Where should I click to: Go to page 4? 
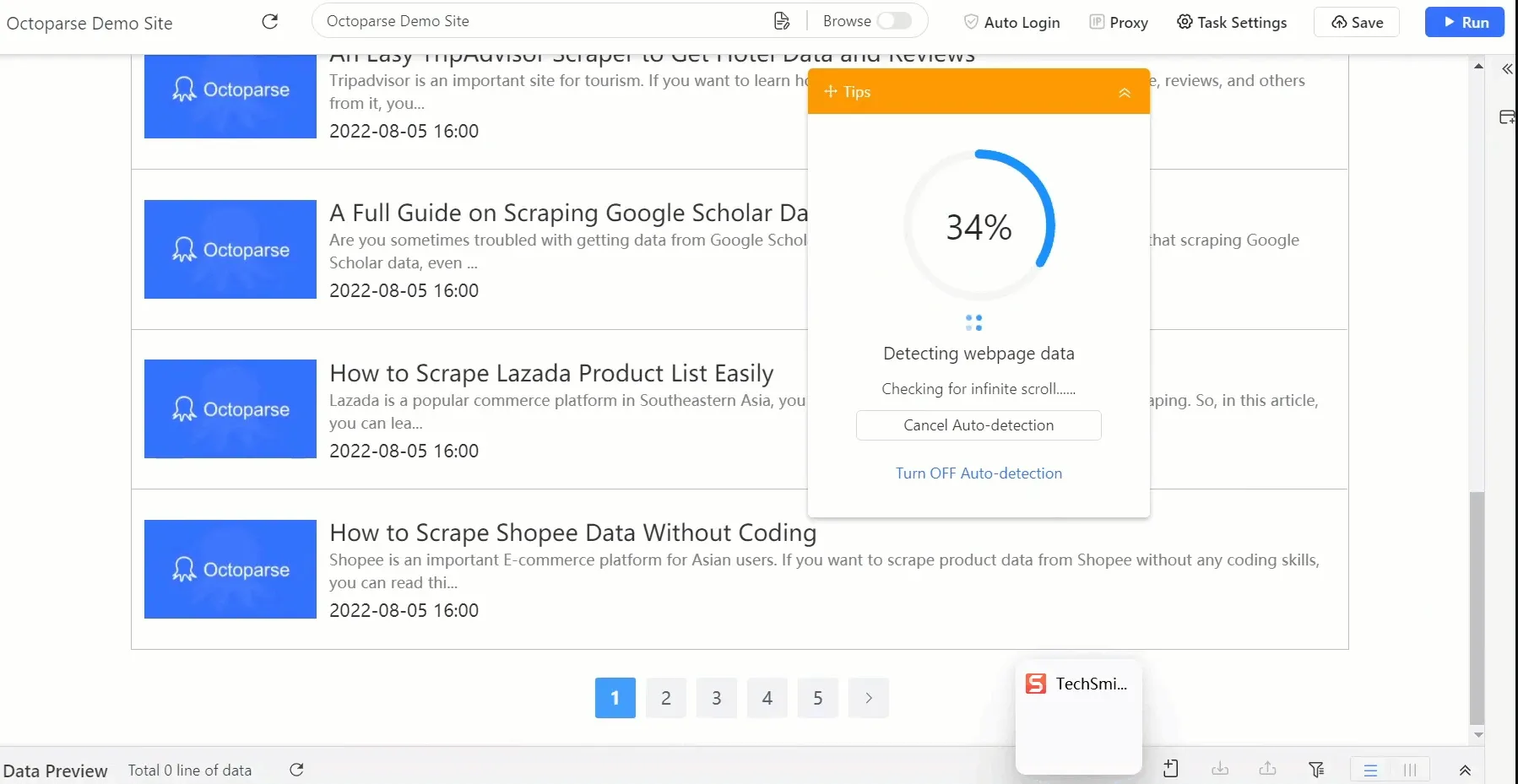coord(767,698)
